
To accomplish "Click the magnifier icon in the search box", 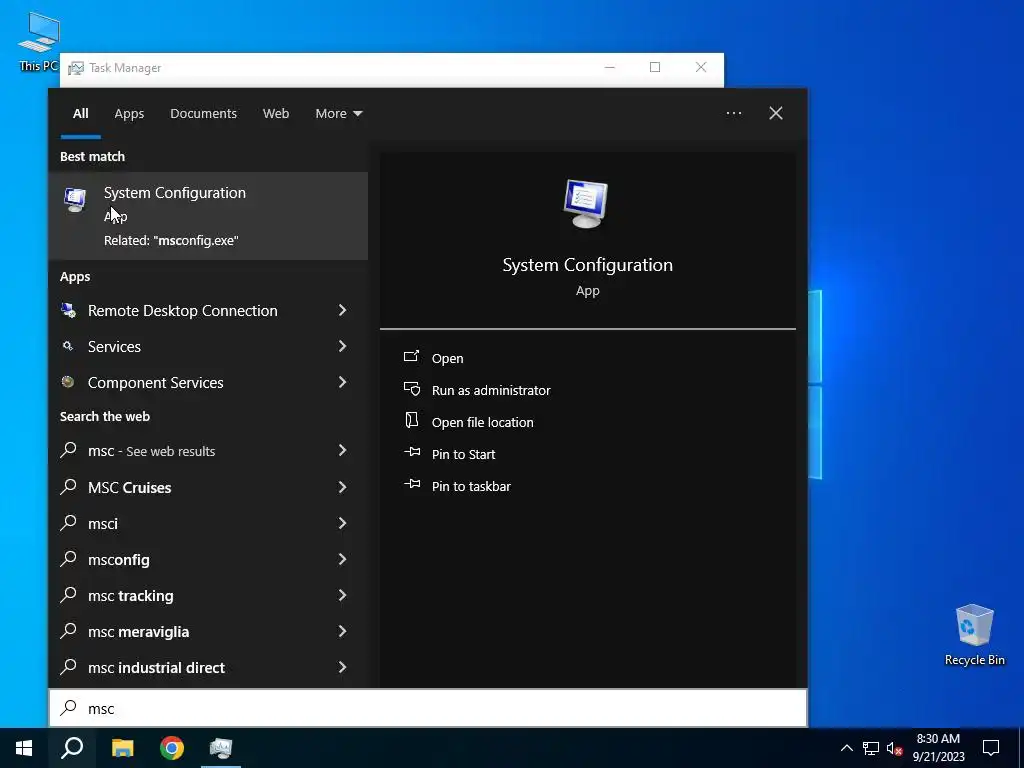I will pos(68,708).
